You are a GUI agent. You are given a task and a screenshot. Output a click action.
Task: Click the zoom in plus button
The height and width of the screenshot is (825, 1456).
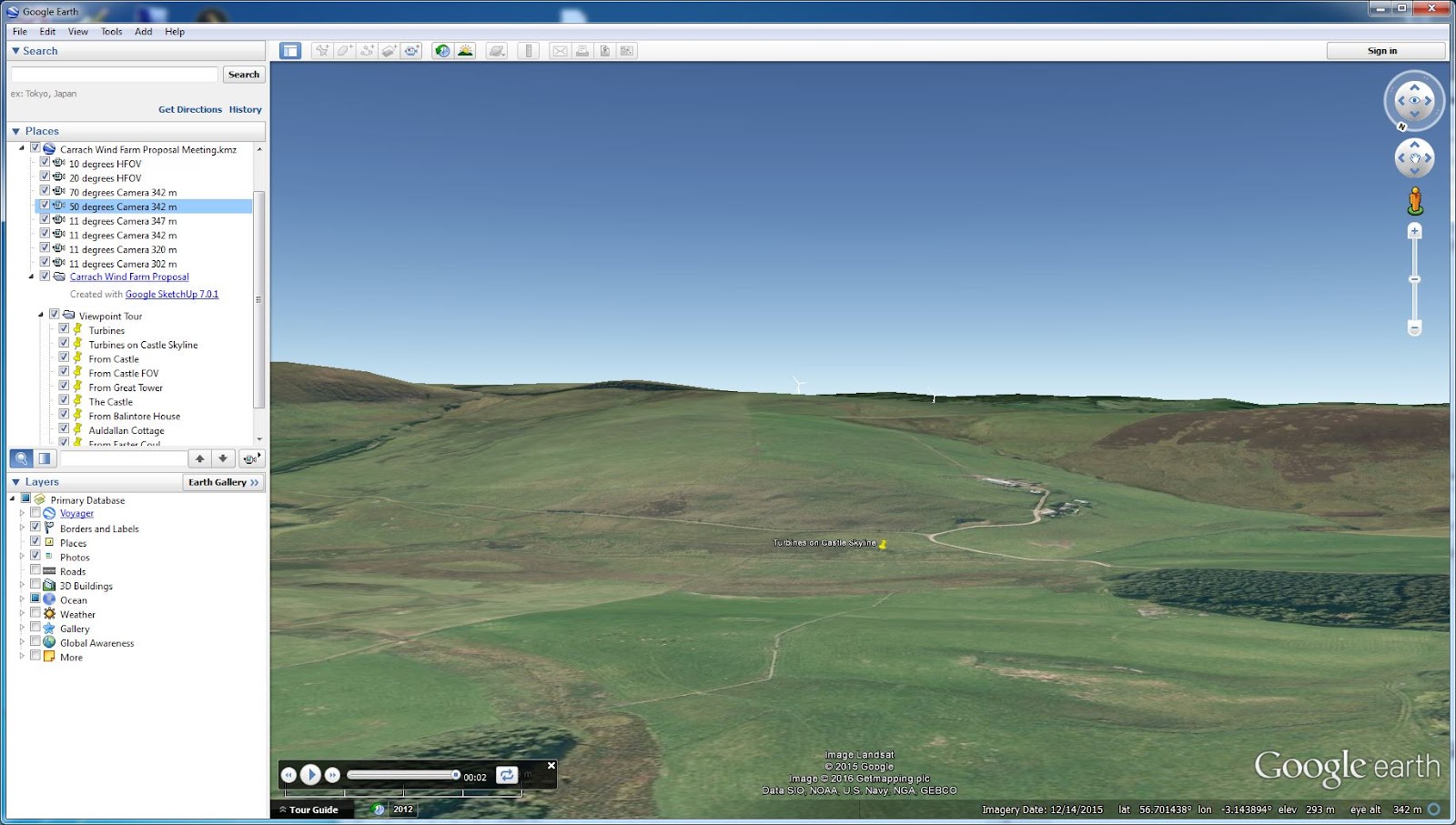point(1414,231)
